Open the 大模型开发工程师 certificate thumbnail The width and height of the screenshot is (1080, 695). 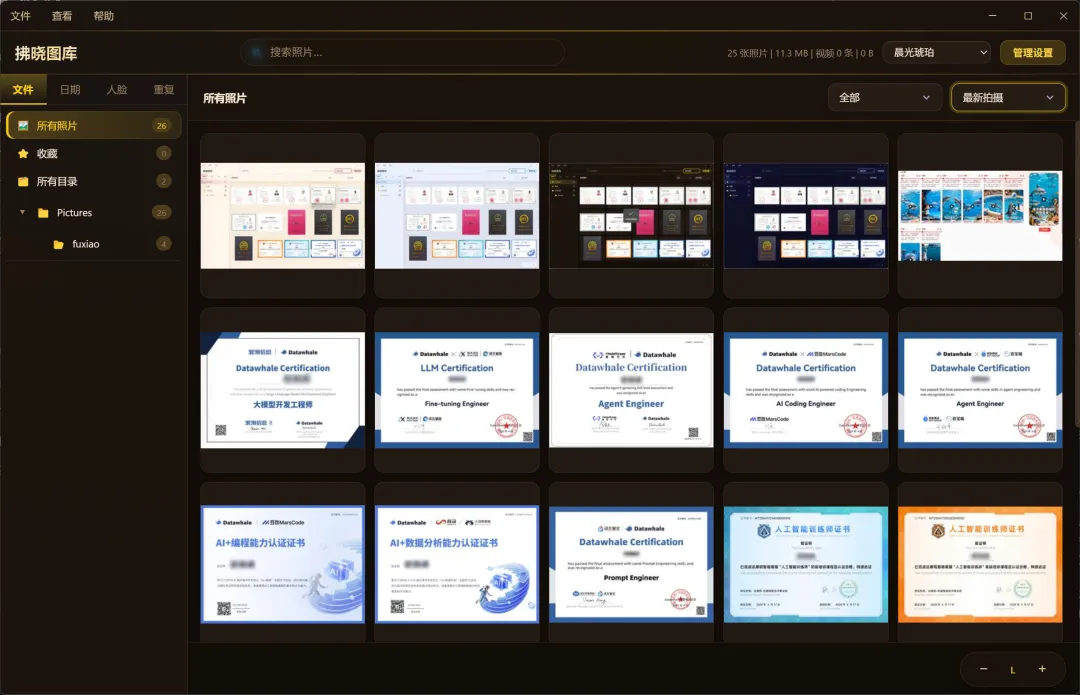click(x=282, y=390)
